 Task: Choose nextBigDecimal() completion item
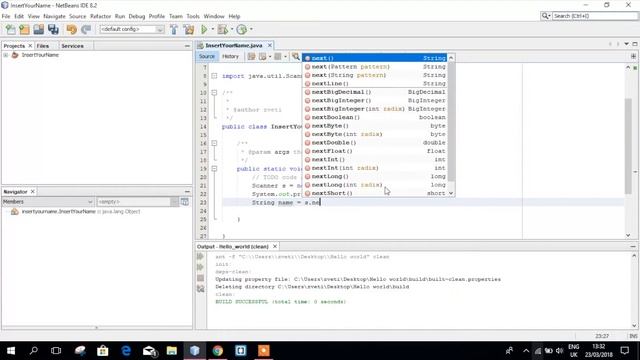[x=375, y=92]
